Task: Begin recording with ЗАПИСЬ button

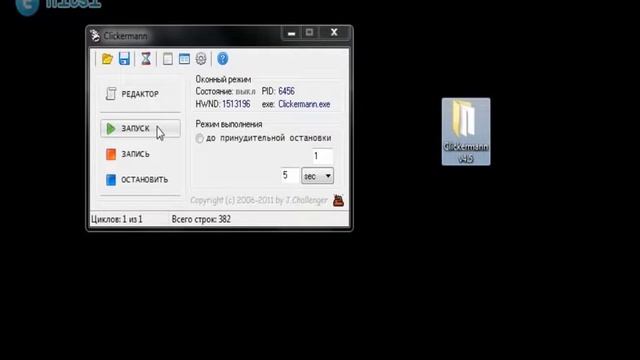Action: [140, 154]
